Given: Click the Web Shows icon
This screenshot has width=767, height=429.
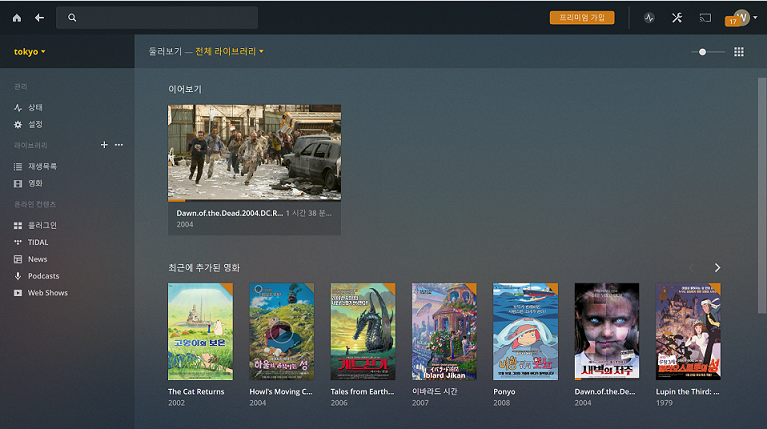Looking at the screenshot, I should [x=18, y=293].
